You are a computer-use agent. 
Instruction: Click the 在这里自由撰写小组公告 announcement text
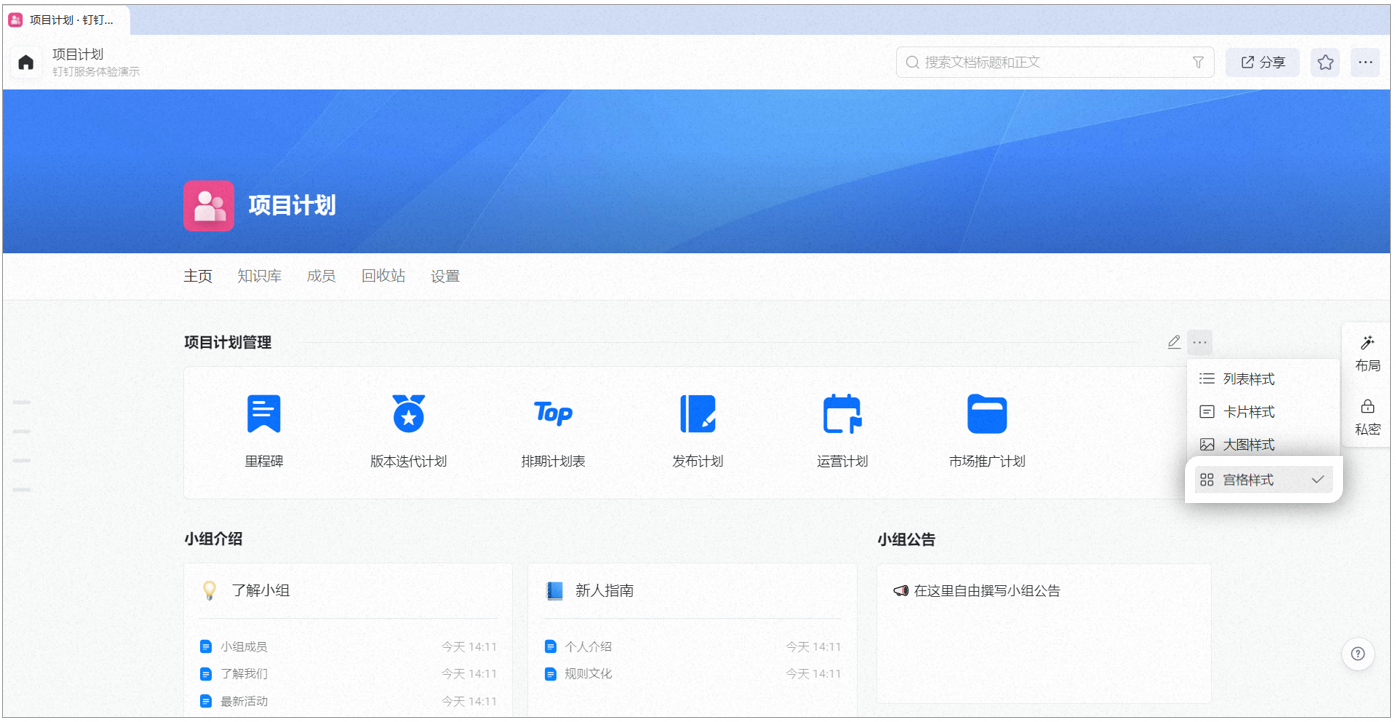pyautogui.click(x=987, y=591)
